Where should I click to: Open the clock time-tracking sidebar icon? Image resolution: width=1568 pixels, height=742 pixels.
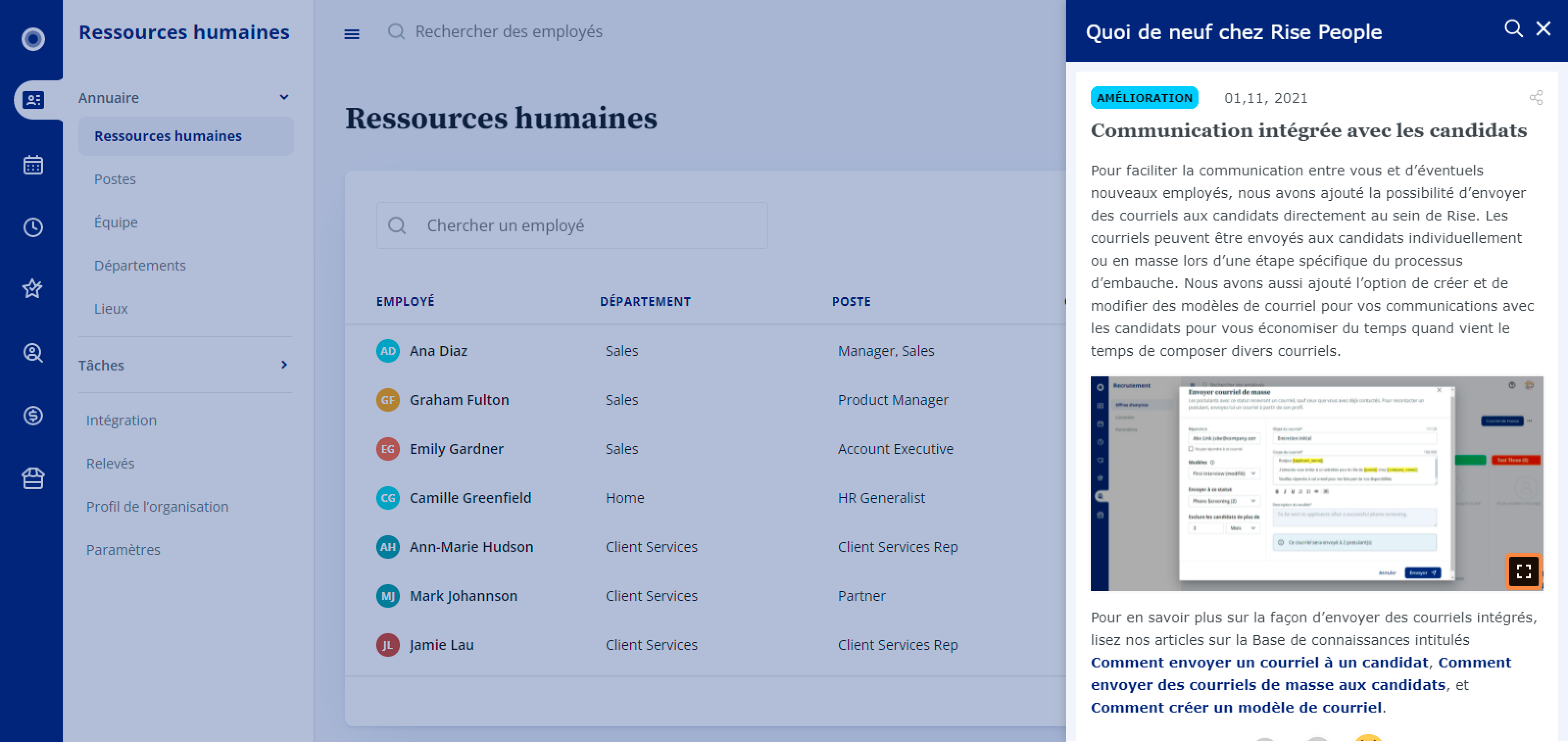click(x=33, y=227)
